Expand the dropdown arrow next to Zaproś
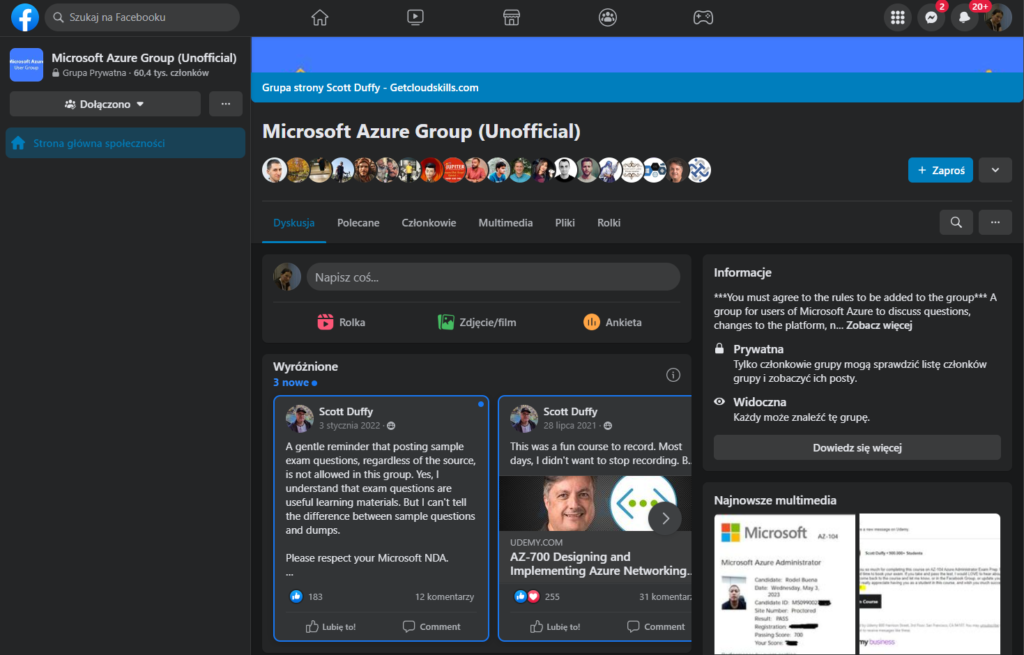Screen dimensions: 1024x655 pyautogui.click(x=995, y=170)
